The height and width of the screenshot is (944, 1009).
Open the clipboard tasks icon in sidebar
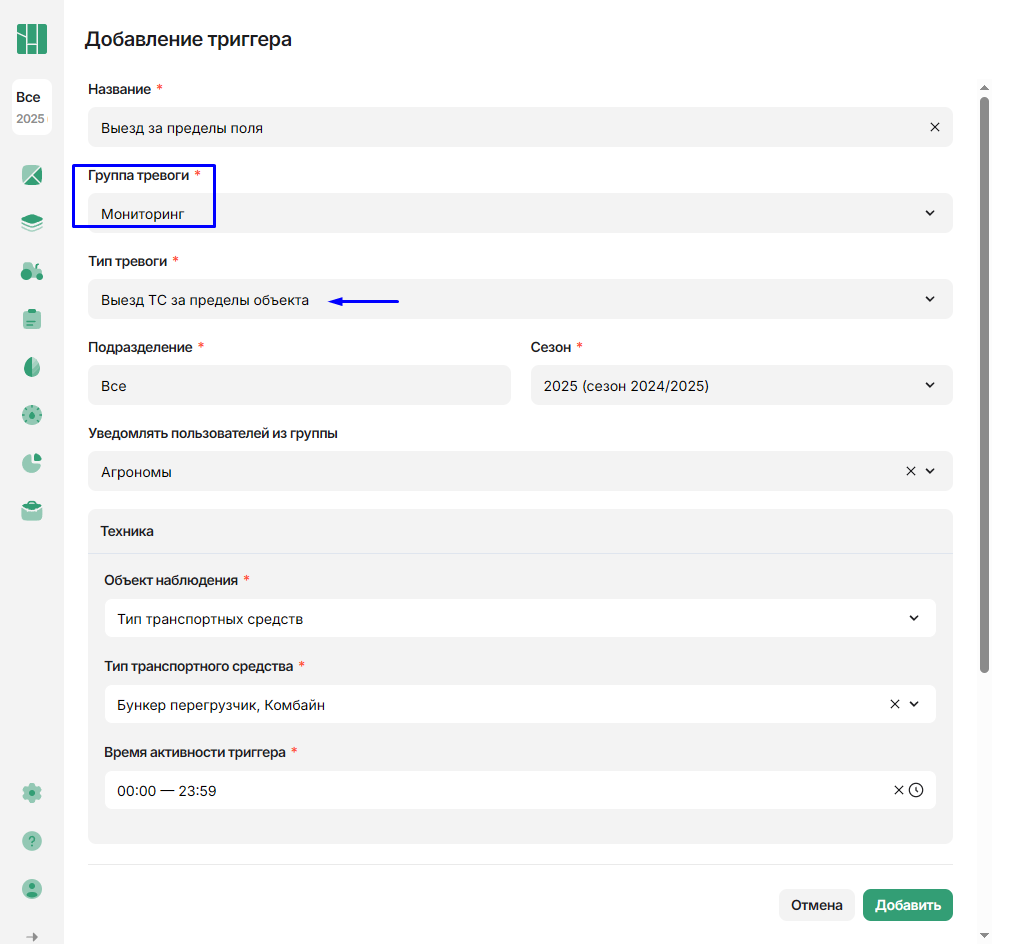click(x=32, y=319)
